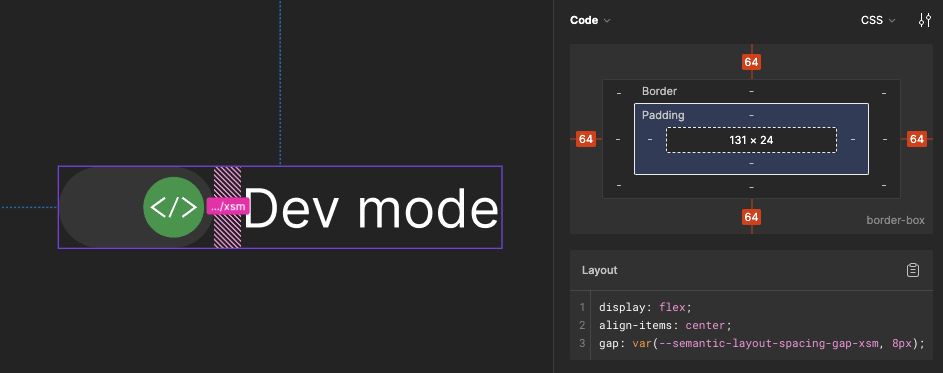Image resolution: width=943 pixels, height=373 pixels.
Task: Click the Layout section header
Action: 600,270
